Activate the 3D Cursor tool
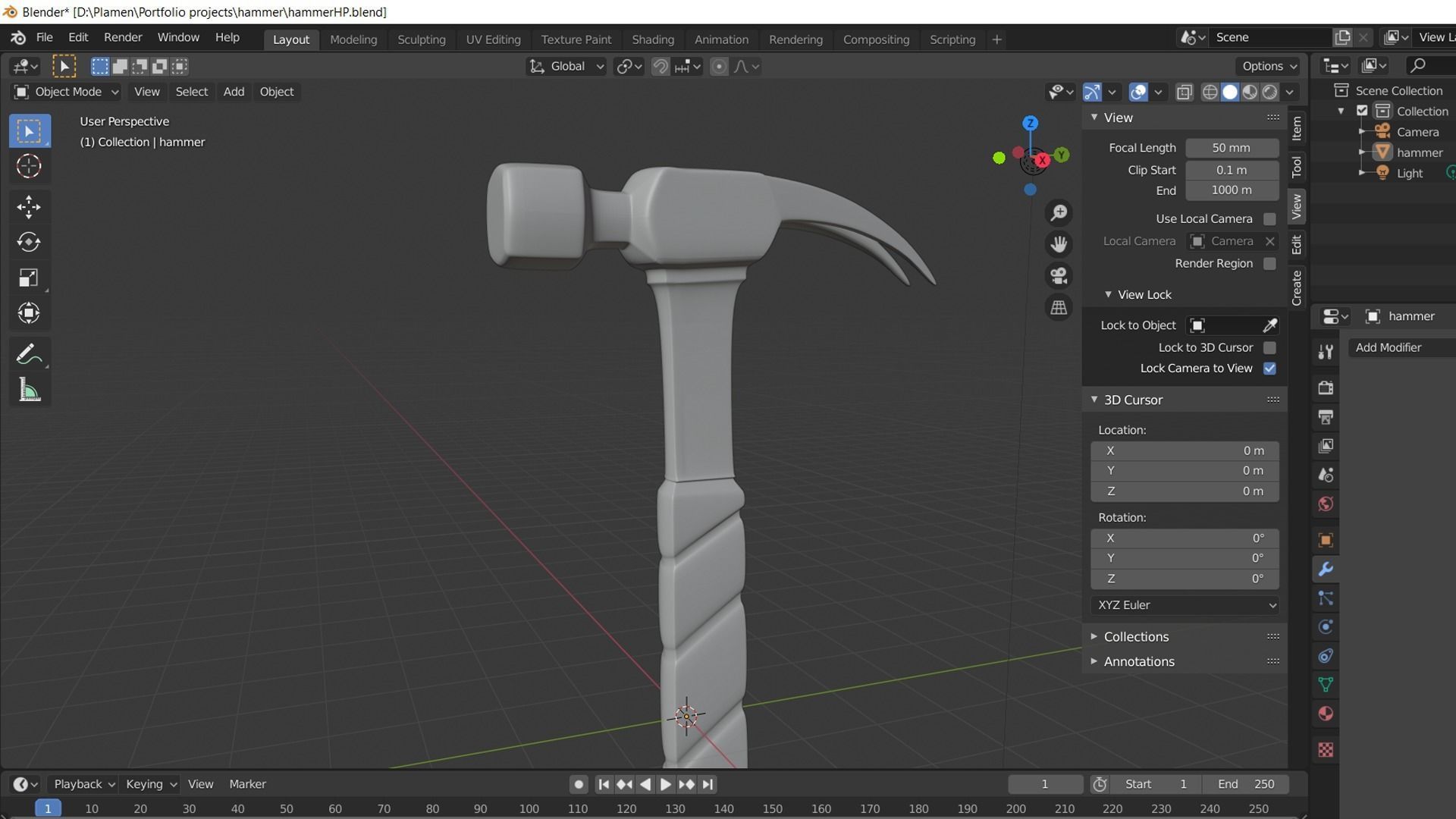 coord(30,166)
